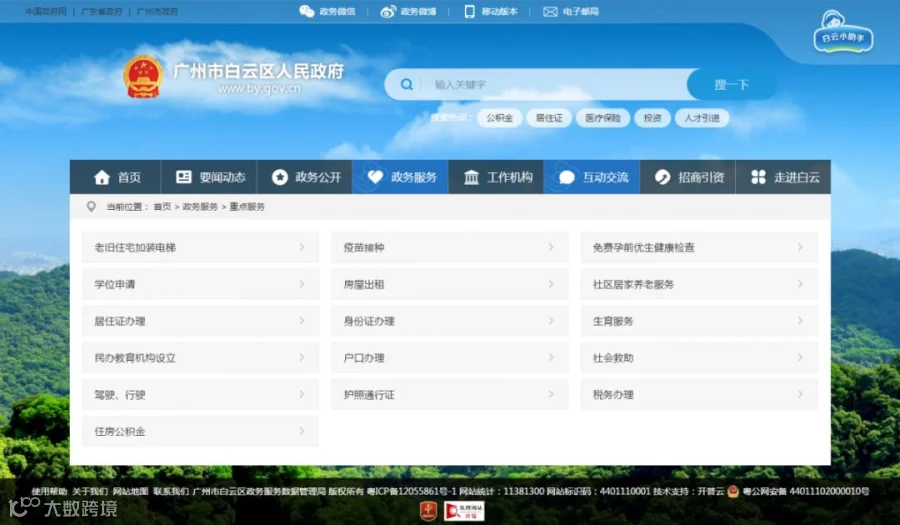Click the 搜一下 search button

point(732,84)
